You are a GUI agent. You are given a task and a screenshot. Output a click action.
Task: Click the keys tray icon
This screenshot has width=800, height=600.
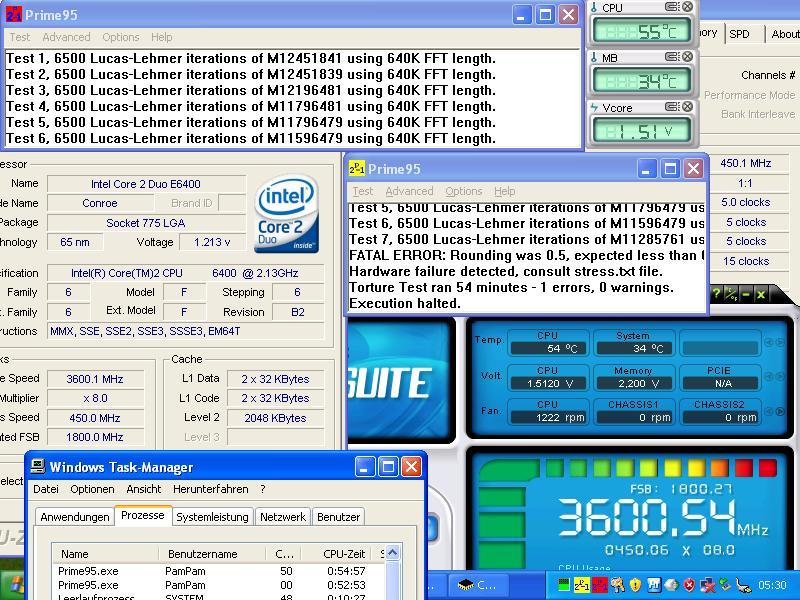click(617, 584)
